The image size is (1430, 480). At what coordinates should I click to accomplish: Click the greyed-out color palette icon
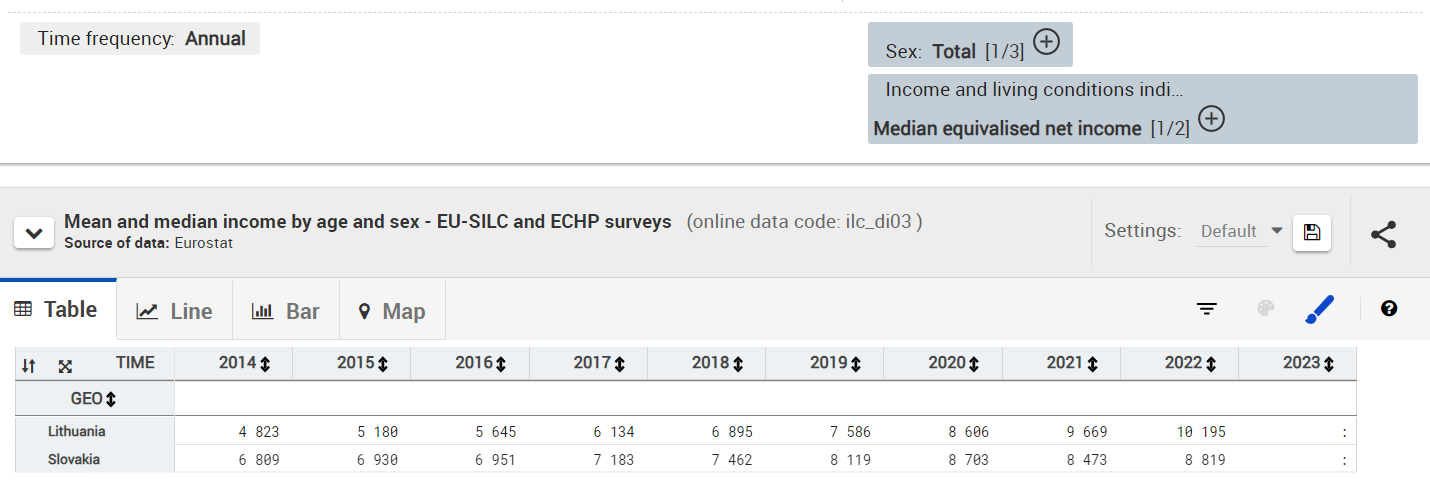pos(1266,309)
